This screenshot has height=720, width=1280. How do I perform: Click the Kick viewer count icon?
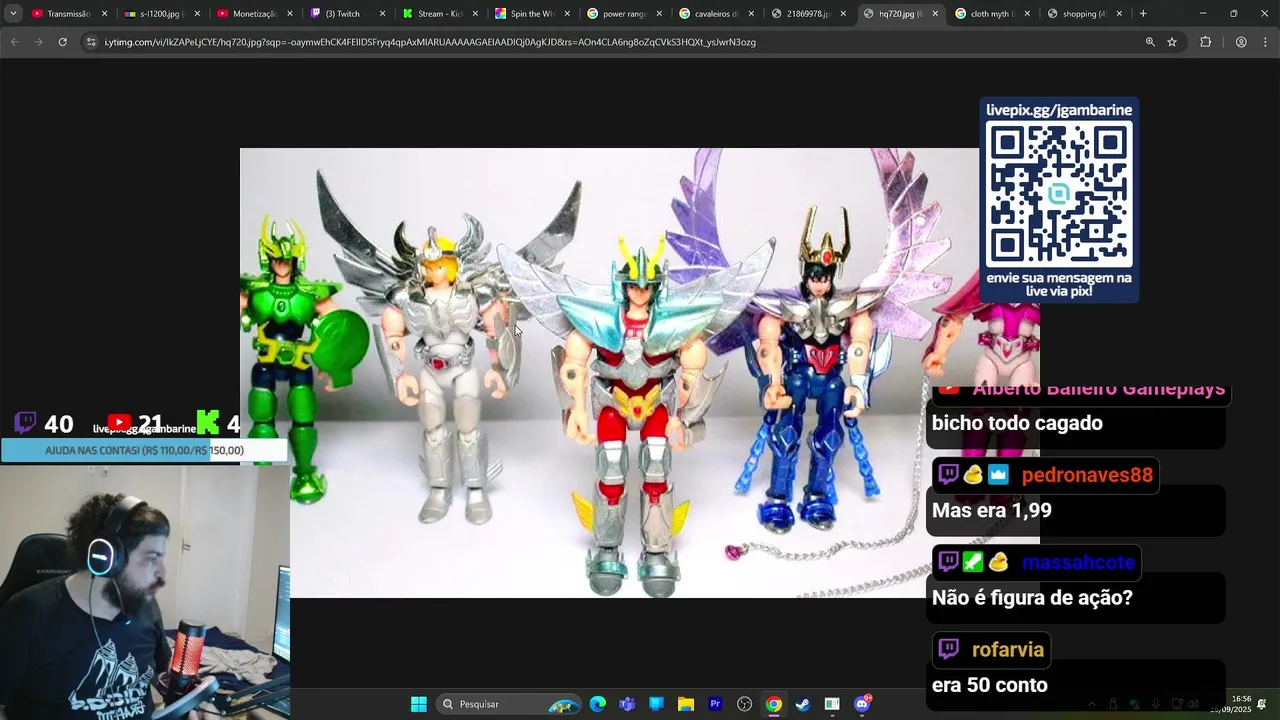(x=208, y=423)
